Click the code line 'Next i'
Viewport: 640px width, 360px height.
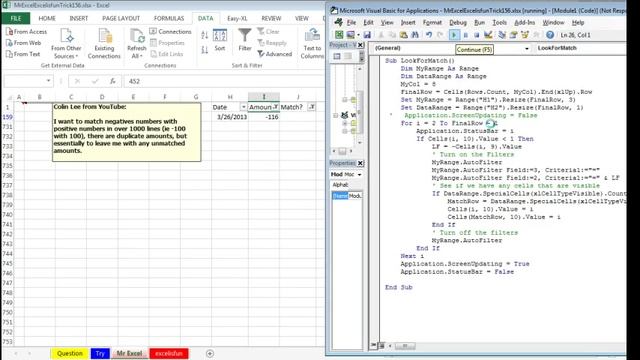412,256
